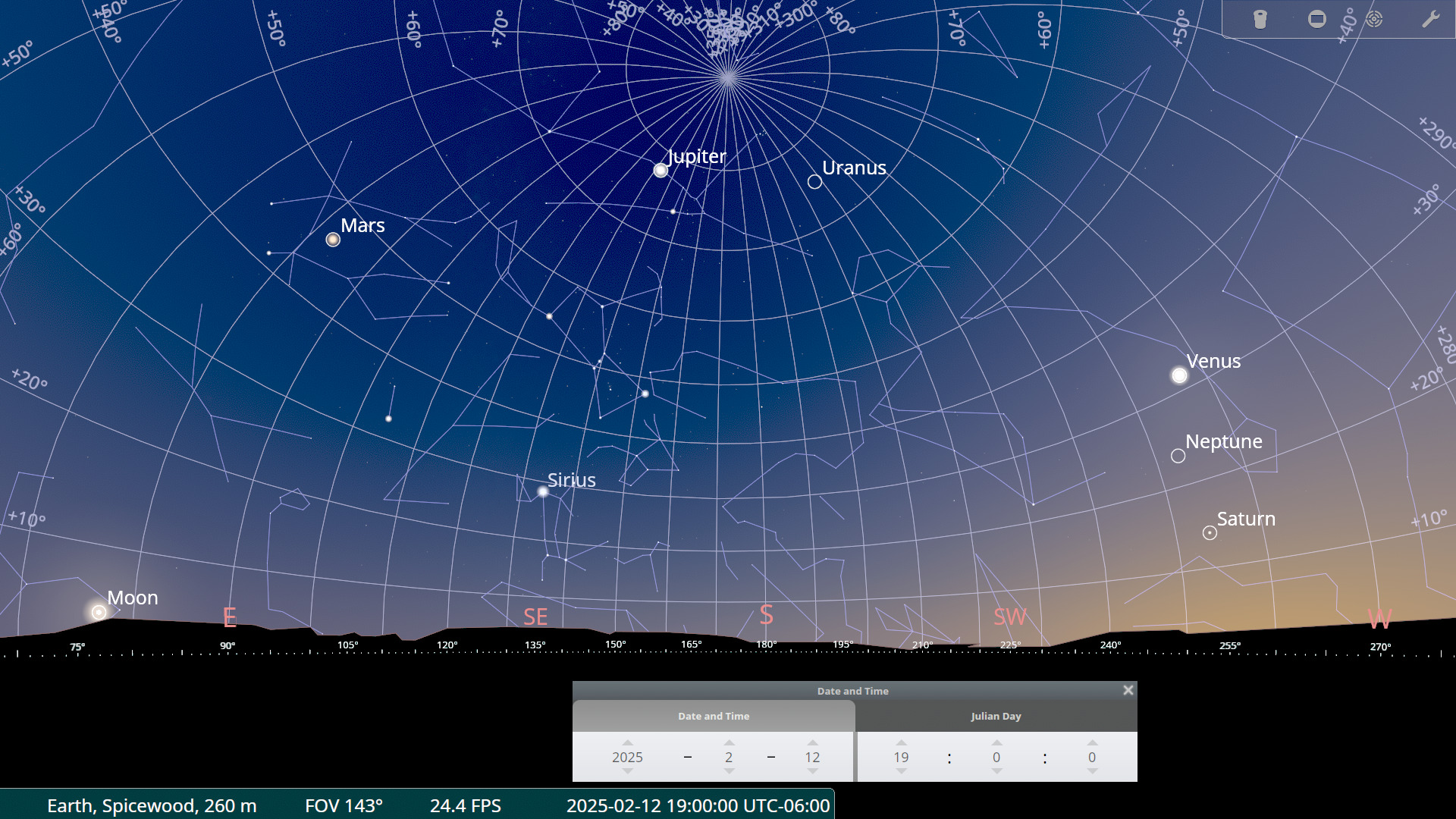Select the Uranus circle marker
The image size is (1456, 819).
[814, 182]
